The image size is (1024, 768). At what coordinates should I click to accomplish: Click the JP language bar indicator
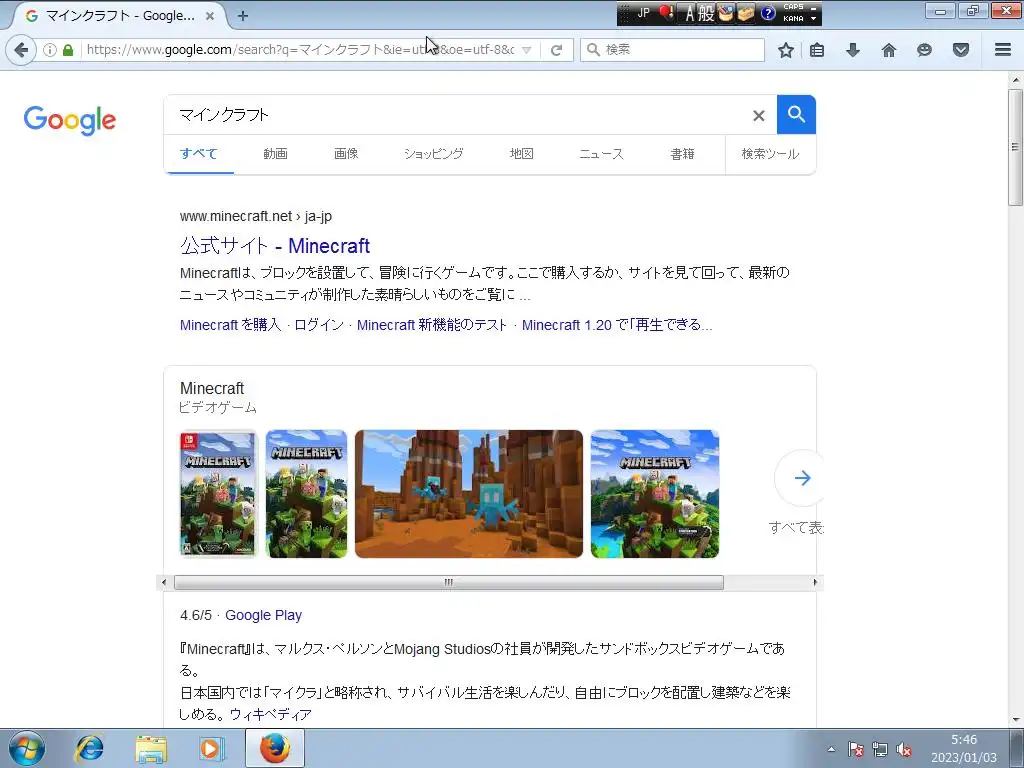643,13
